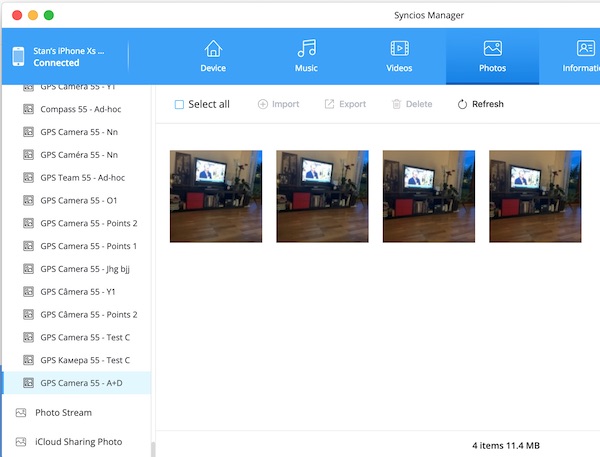
Task: Open album GPS Team 55 - Ad-hoc
Action: pyautogui.click(x=82, y=178)
